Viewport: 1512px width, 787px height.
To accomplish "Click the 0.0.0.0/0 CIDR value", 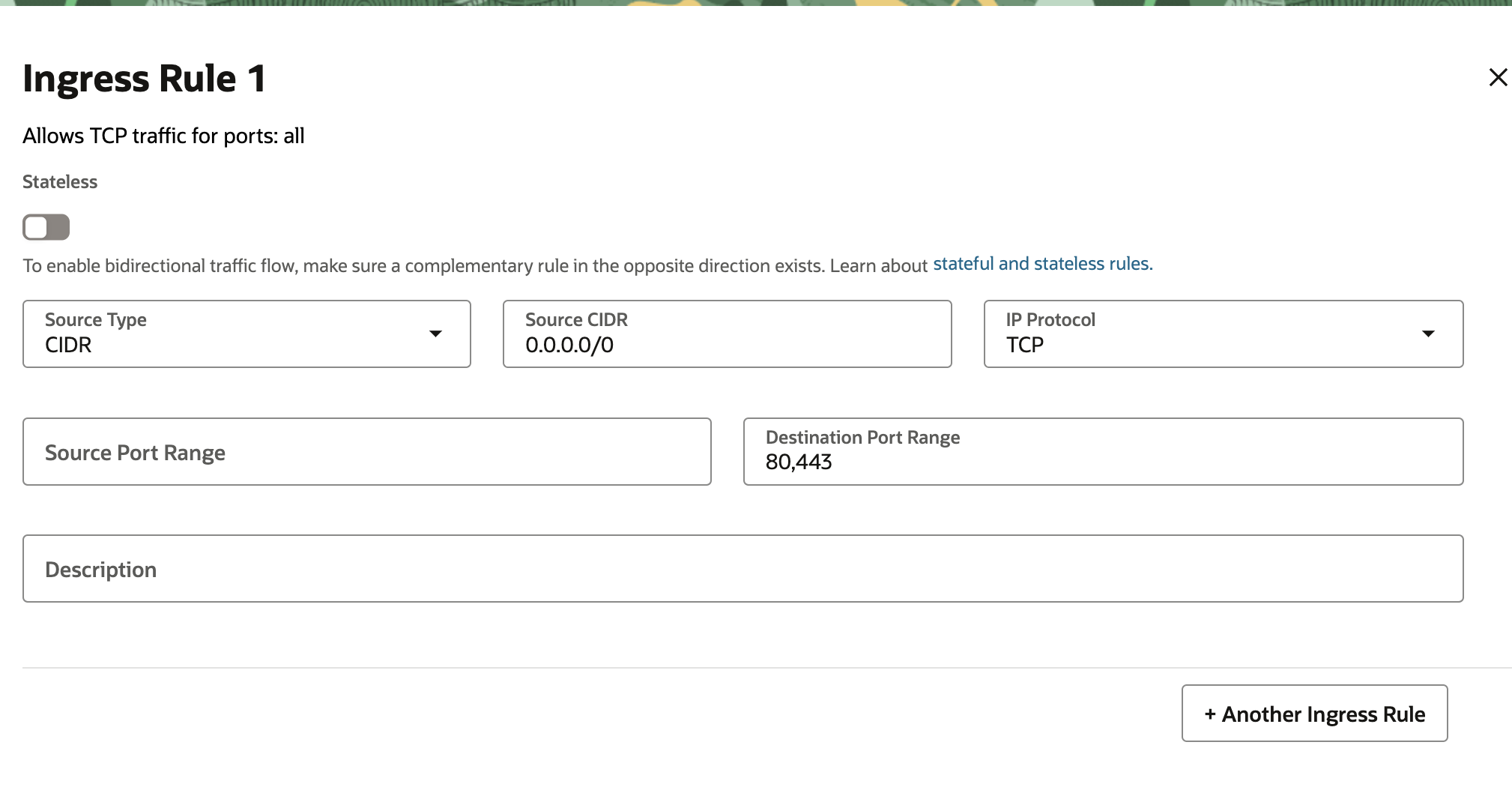I will (569, 346).
